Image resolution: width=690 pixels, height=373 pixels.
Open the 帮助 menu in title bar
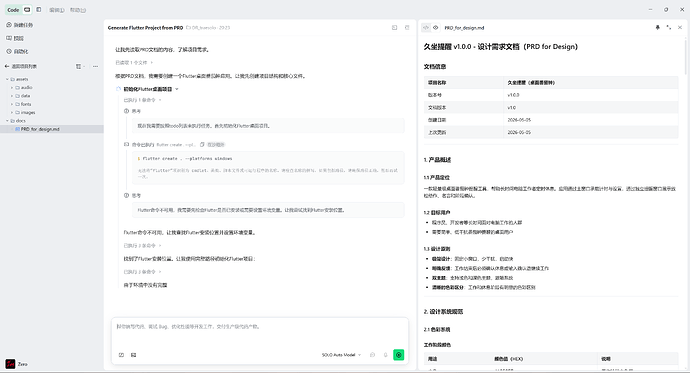(78, 10)
